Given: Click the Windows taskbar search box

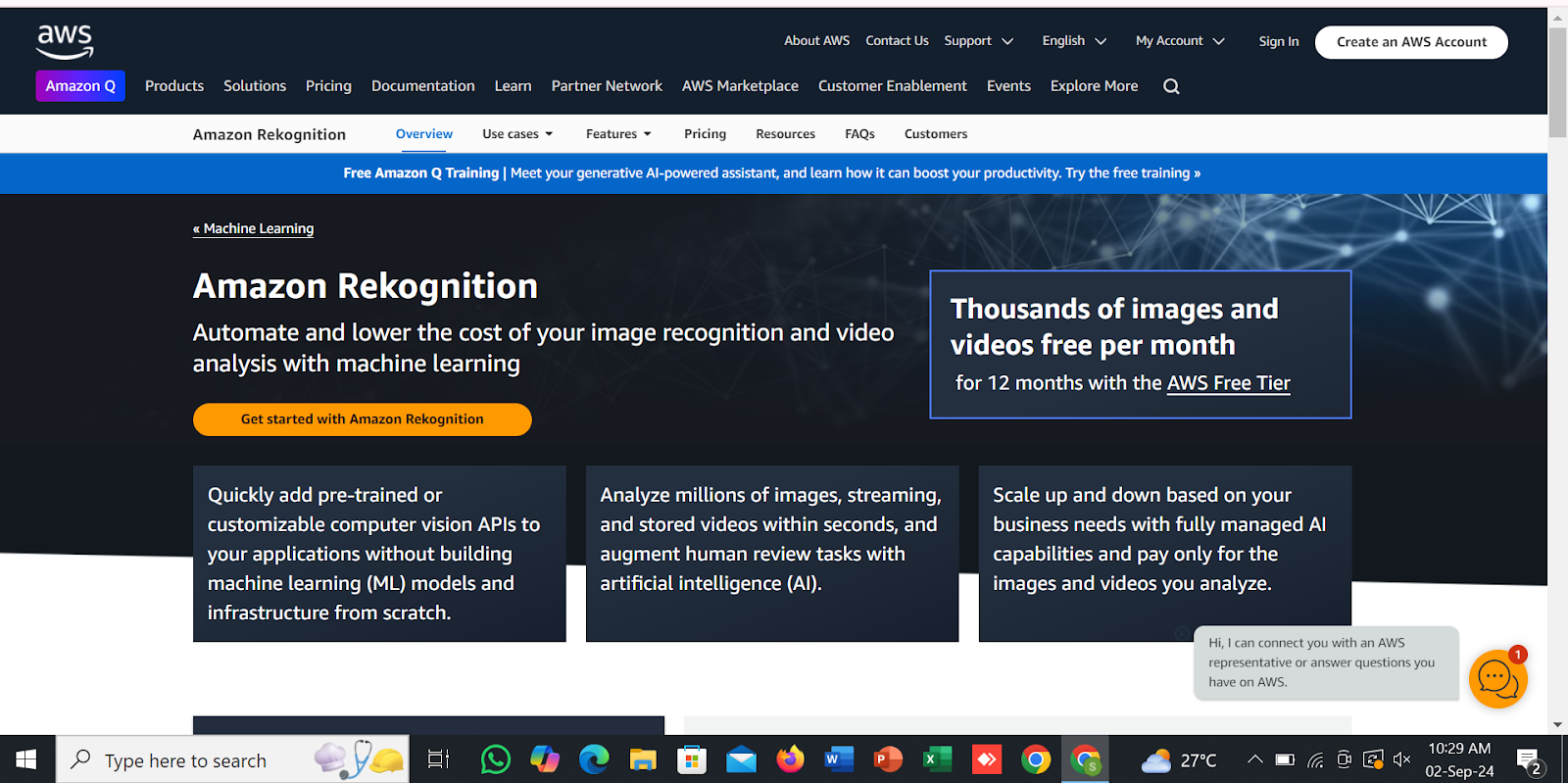Looking at the screenshot, I should pyautogui.click(x=232, y=759).
